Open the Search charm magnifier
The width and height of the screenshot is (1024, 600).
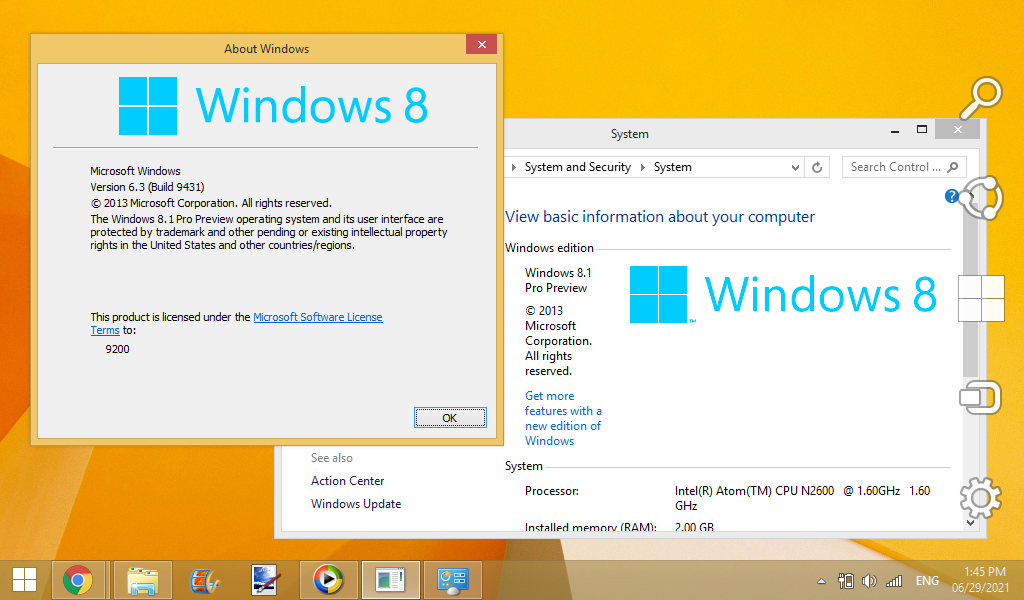click(980, 98)
